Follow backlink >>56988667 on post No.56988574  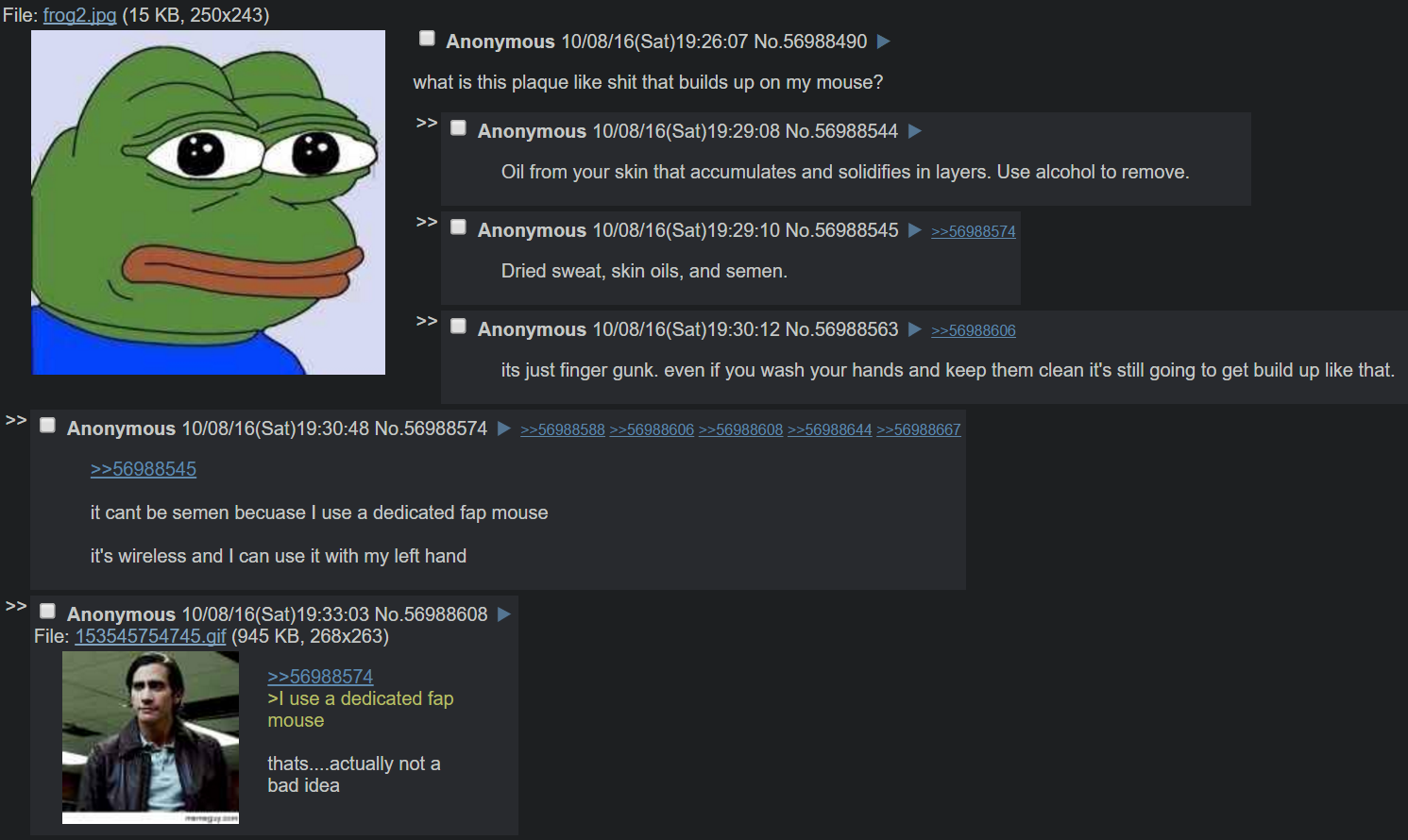coord(919,429)
